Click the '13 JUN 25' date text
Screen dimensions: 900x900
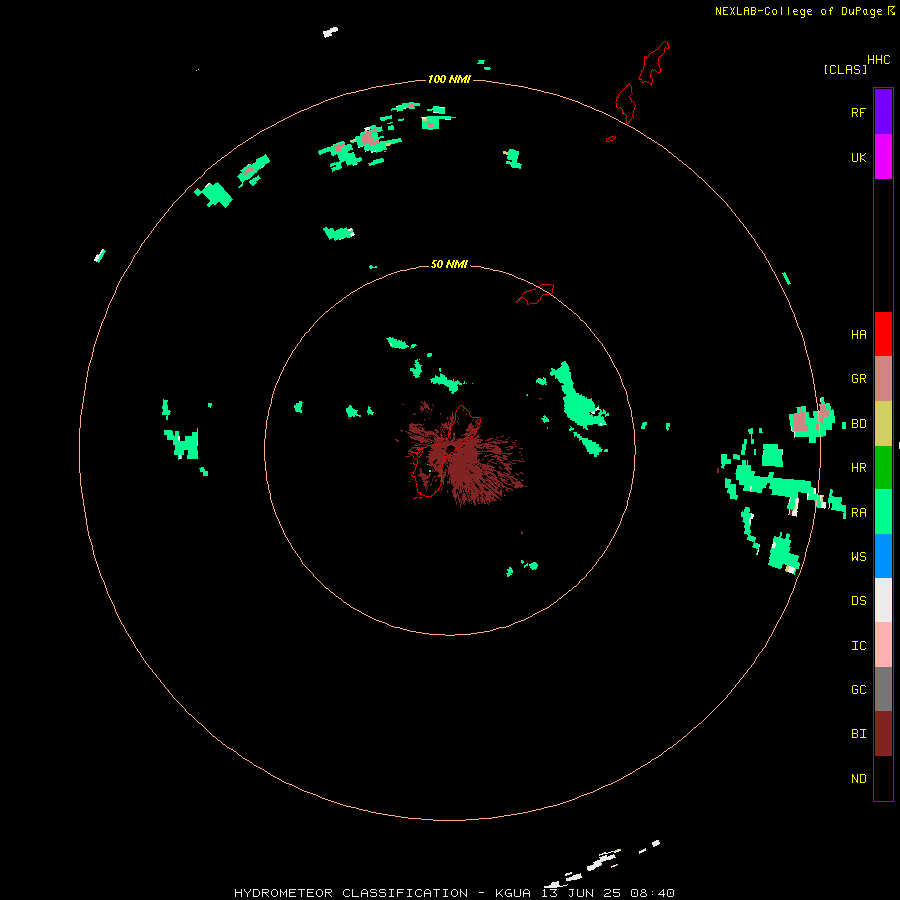coord(581,893)
